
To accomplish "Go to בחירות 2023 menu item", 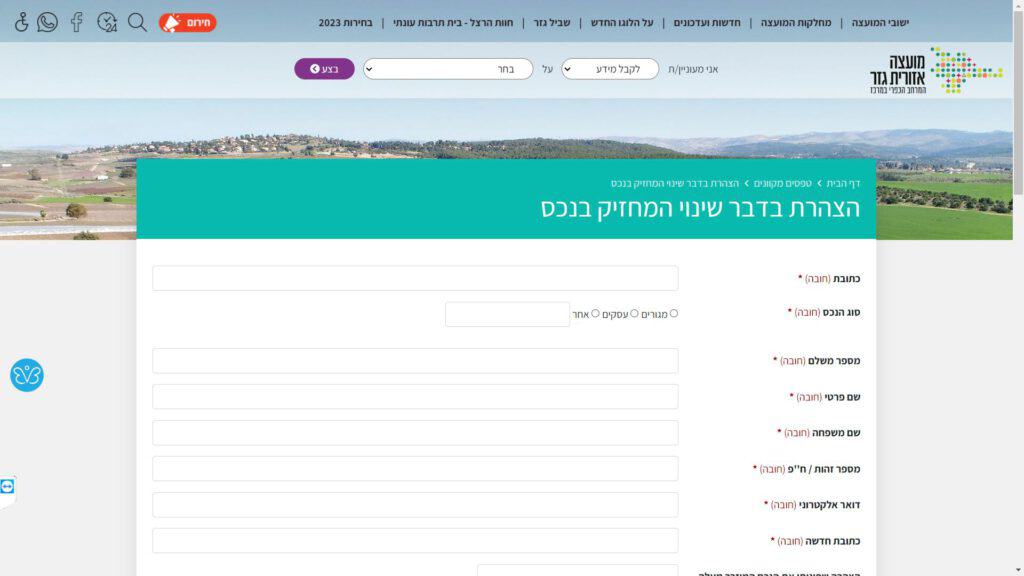I will (346, 23).
